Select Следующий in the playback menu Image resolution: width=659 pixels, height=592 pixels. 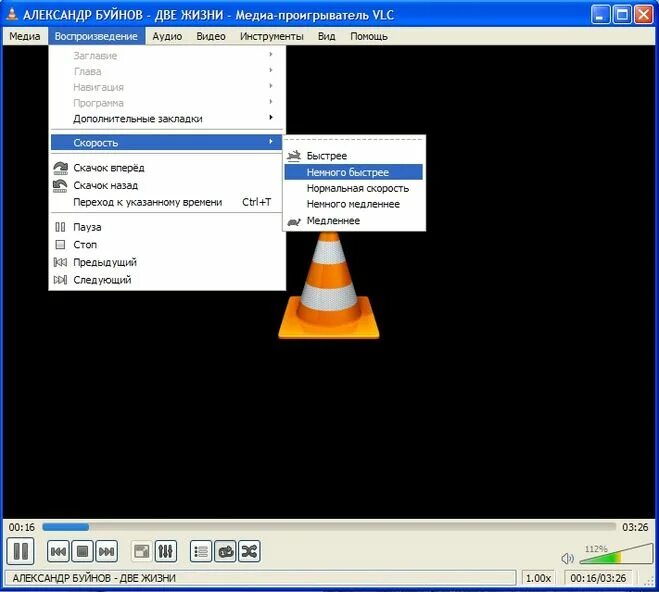click(166, 280)
